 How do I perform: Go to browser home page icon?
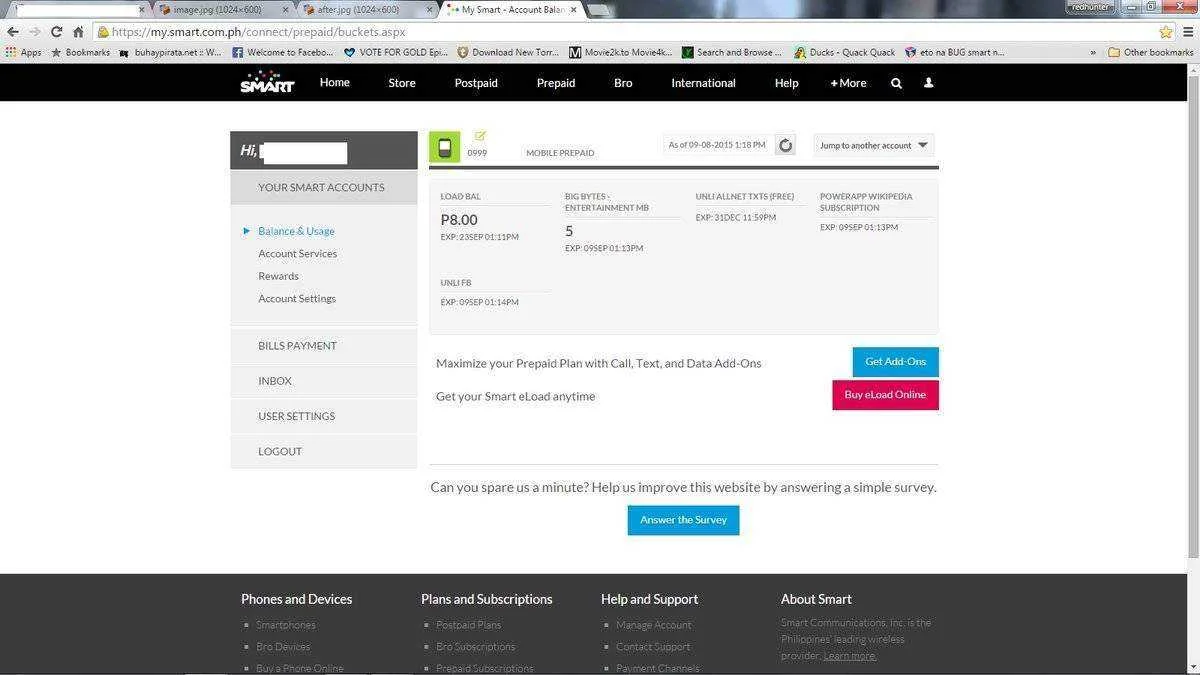tap(78, 32)
